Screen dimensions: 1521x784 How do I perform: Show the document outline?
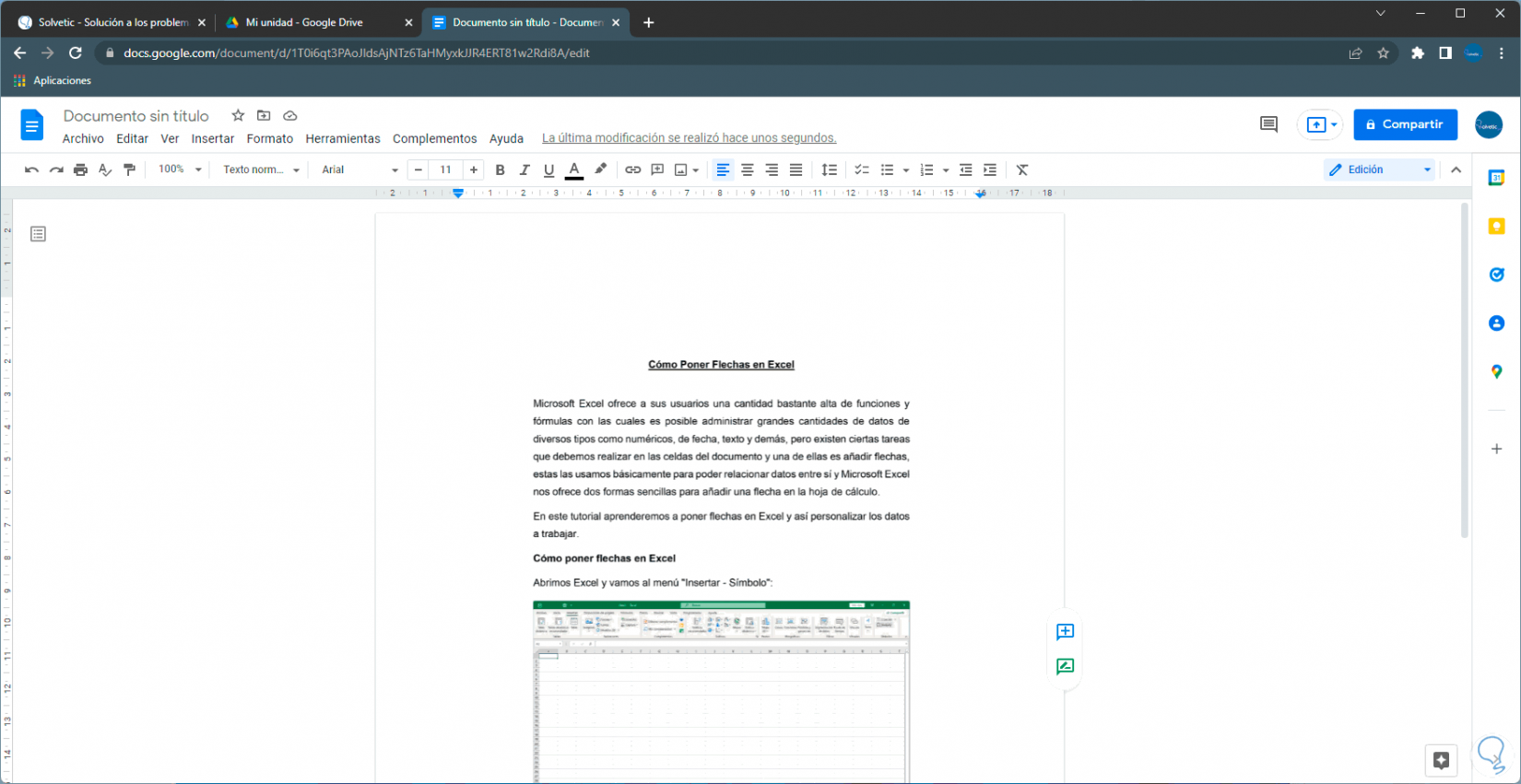pyautogui.click(x=38, y=234)
